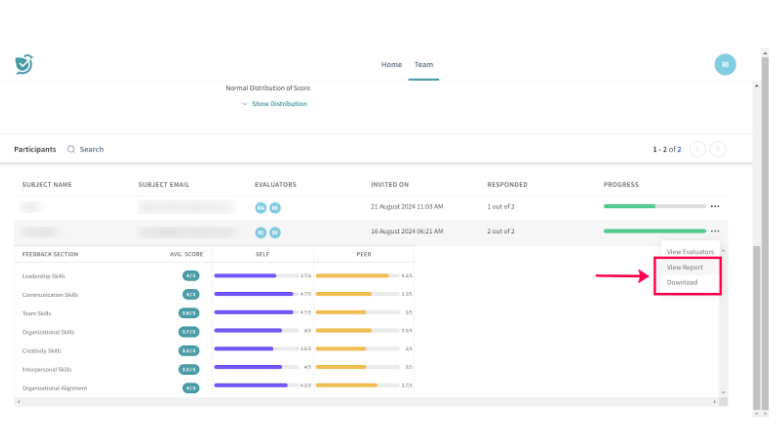Select View Evaluators from the context menu
This screenshot has height=427, width=776.
point(690,252)
